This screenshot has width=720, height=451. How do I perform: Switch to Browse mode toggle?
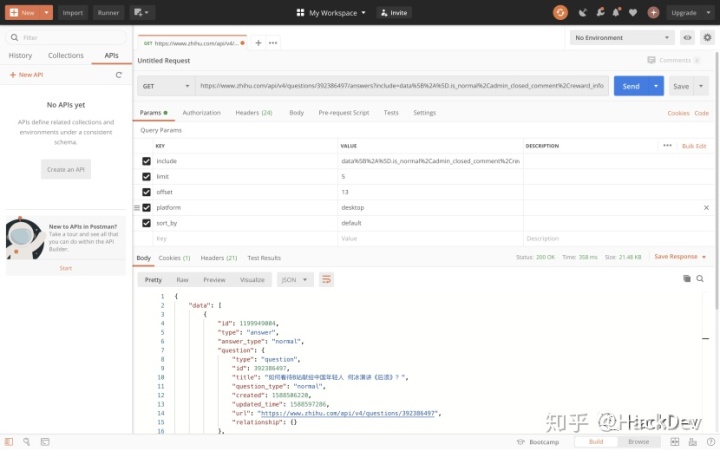tap(638, 442)
